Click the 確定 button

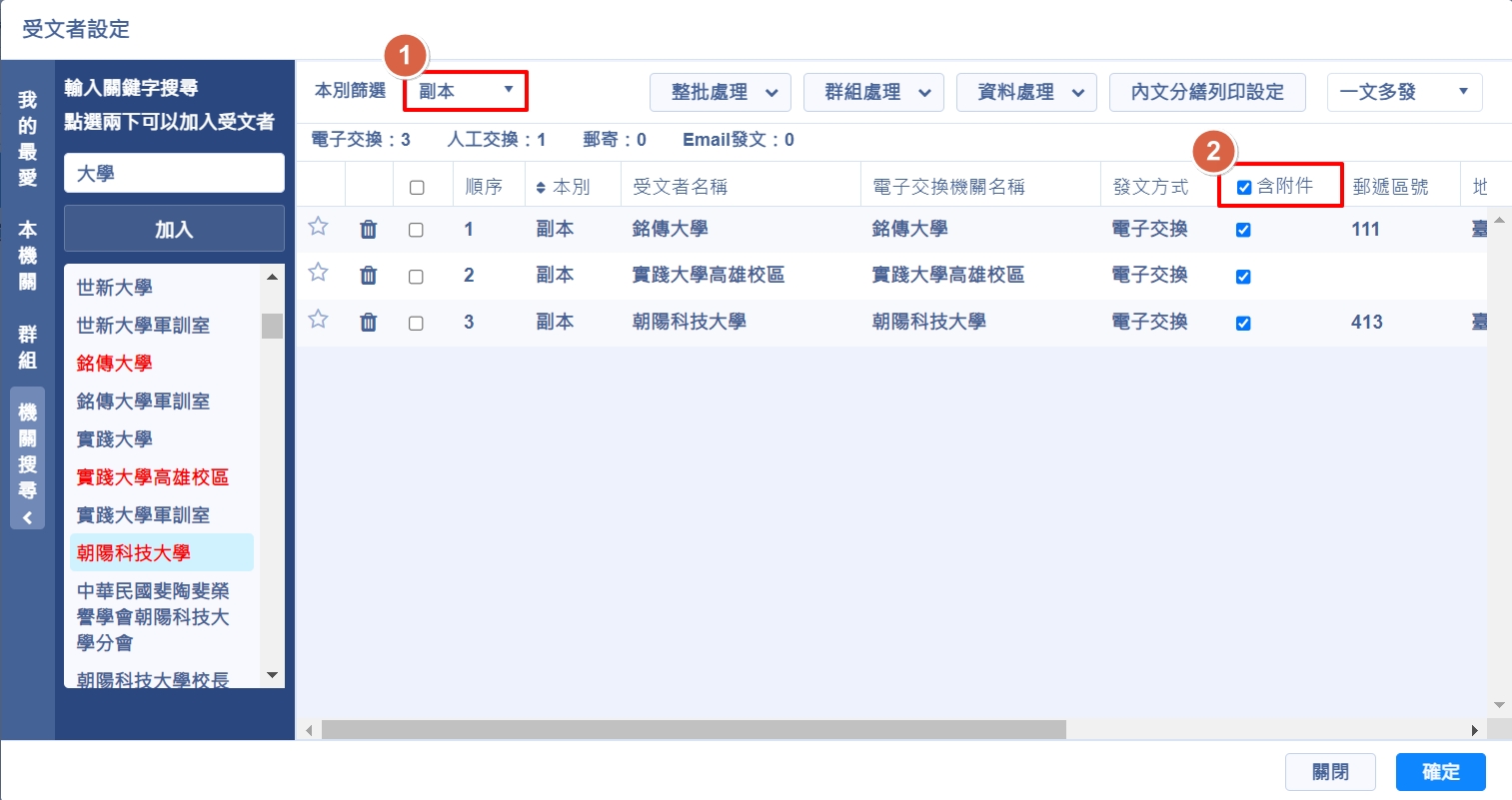coord(1440,772)
